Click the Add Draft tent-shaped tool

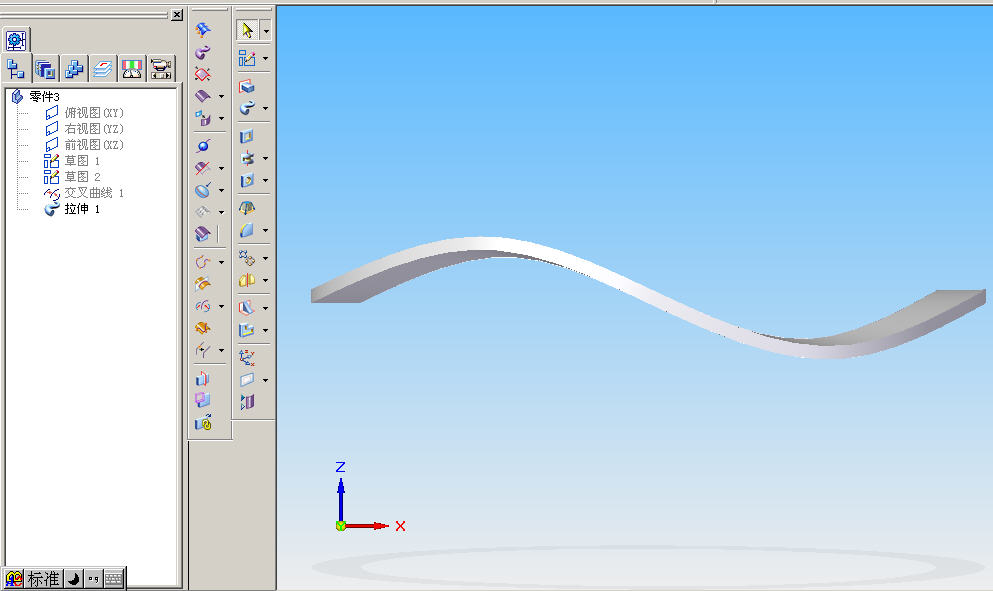[247, 208]
